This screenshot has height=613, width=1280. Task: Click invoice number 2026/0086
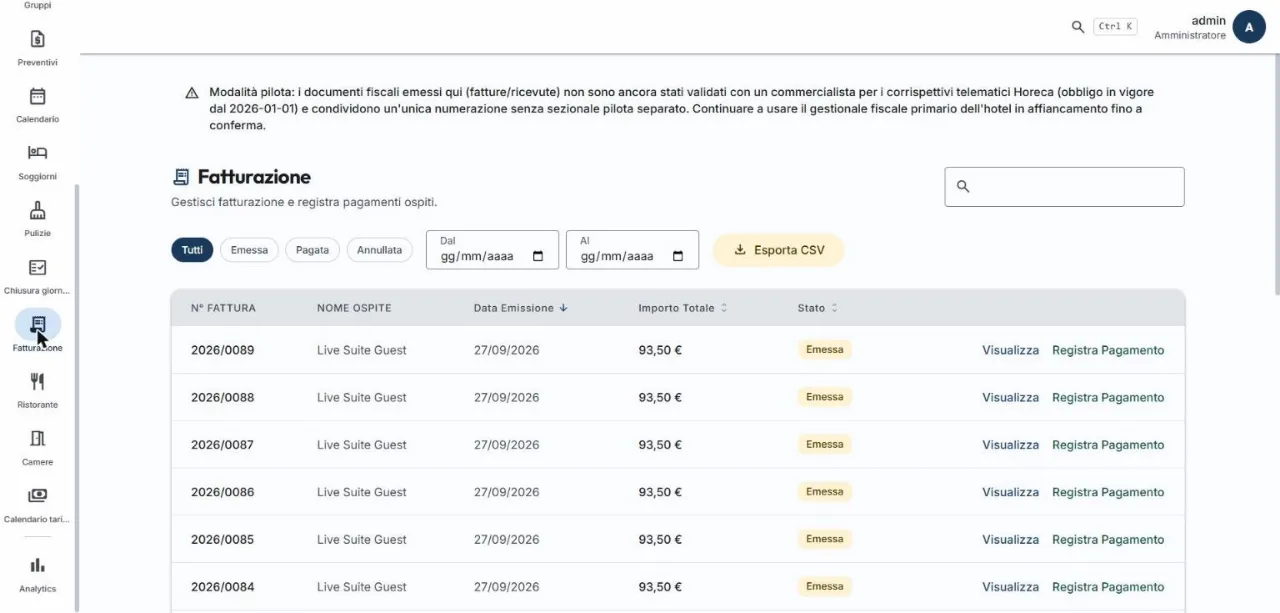[x=222, y=492]
